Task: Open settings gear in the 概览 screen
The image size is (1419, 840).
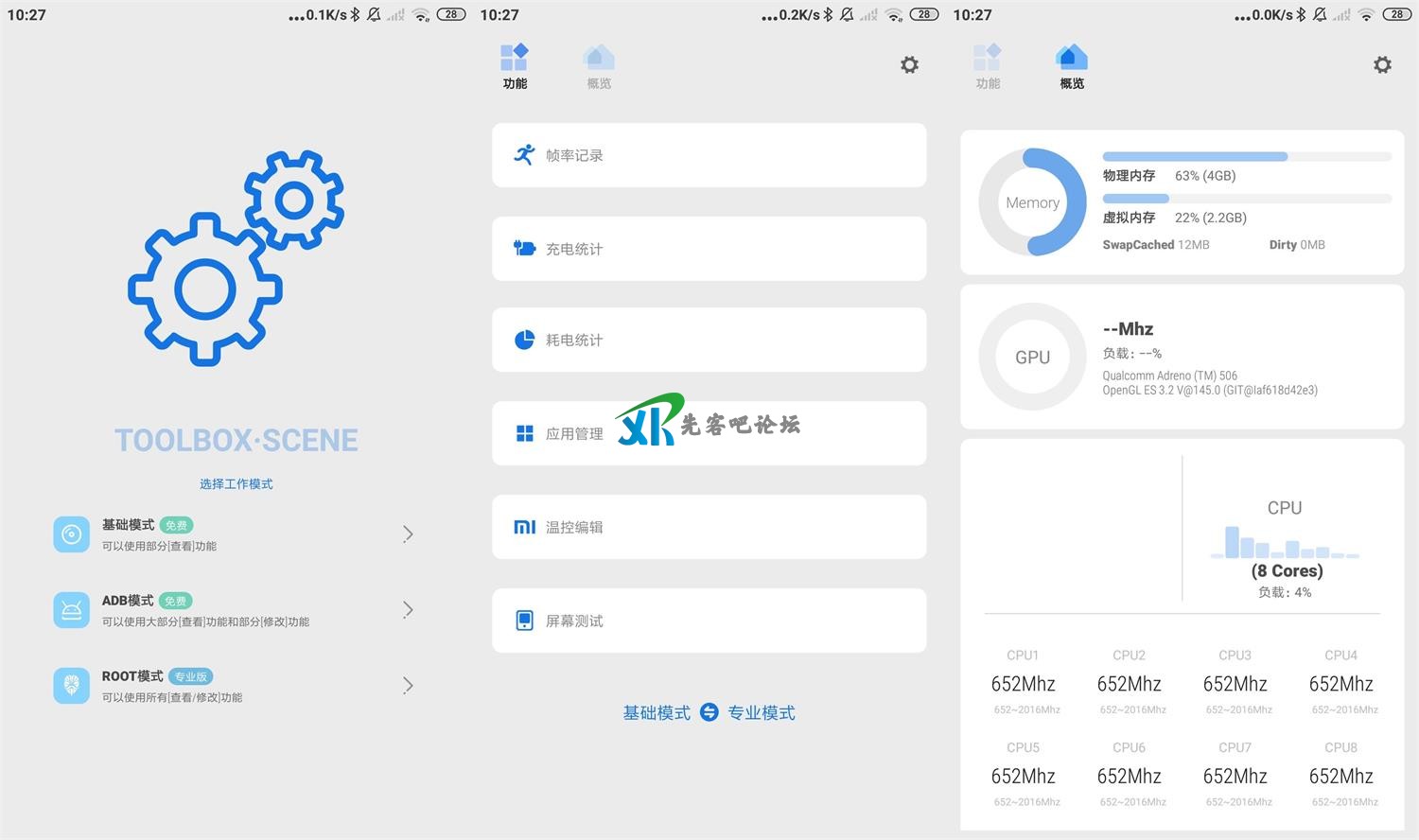Action: point(1382,64)
